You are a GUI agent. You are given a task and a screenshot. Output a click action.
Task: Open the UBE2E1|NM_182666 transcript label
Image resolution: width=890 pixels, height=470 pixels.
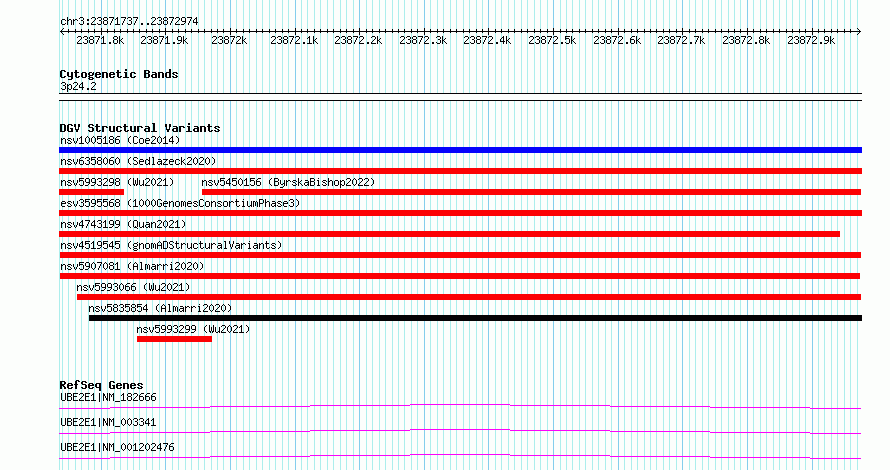[108, 397]
